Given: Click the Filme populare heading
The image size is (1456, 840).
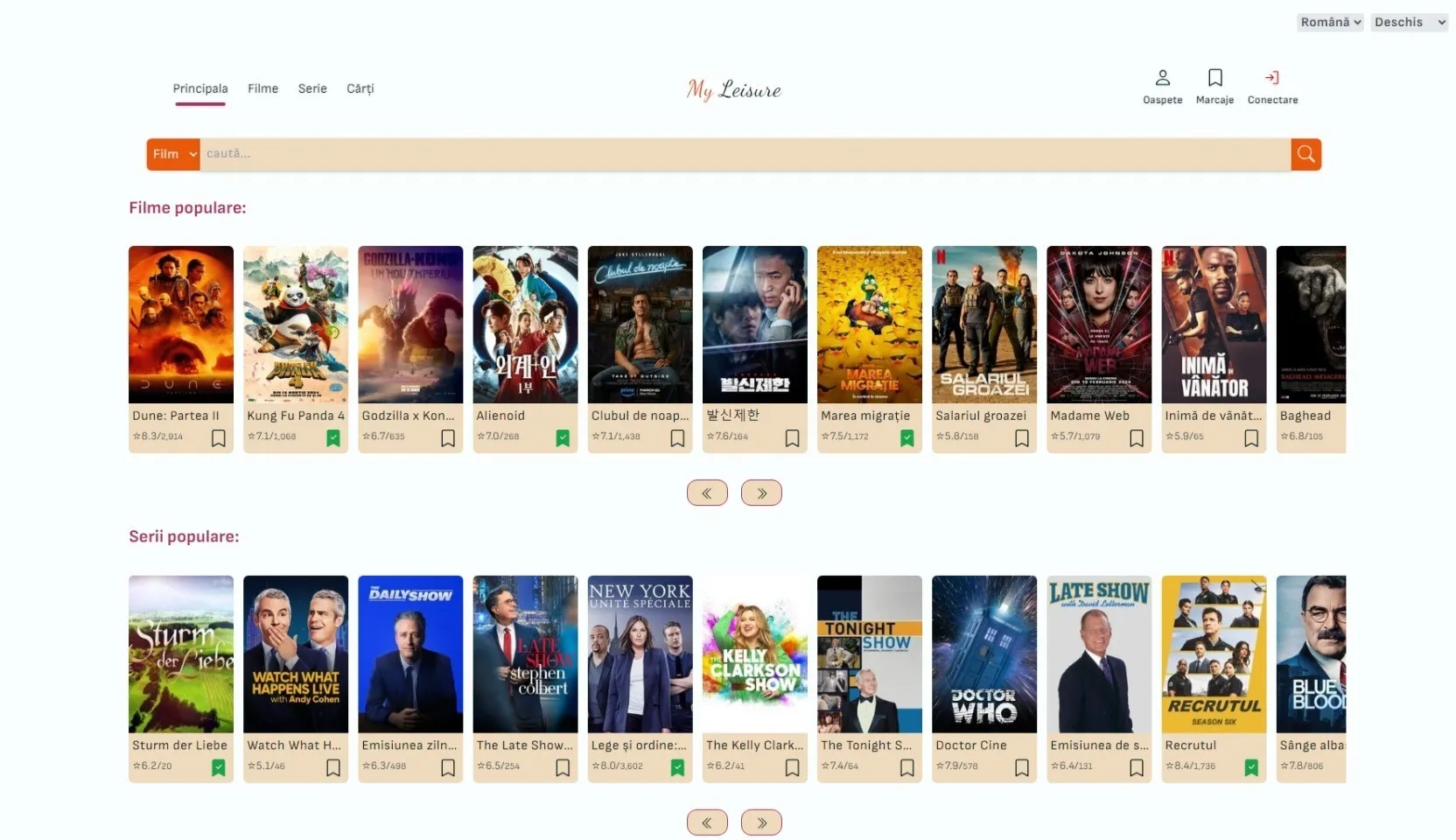Looking at the screenshot, I should (187, 208).
